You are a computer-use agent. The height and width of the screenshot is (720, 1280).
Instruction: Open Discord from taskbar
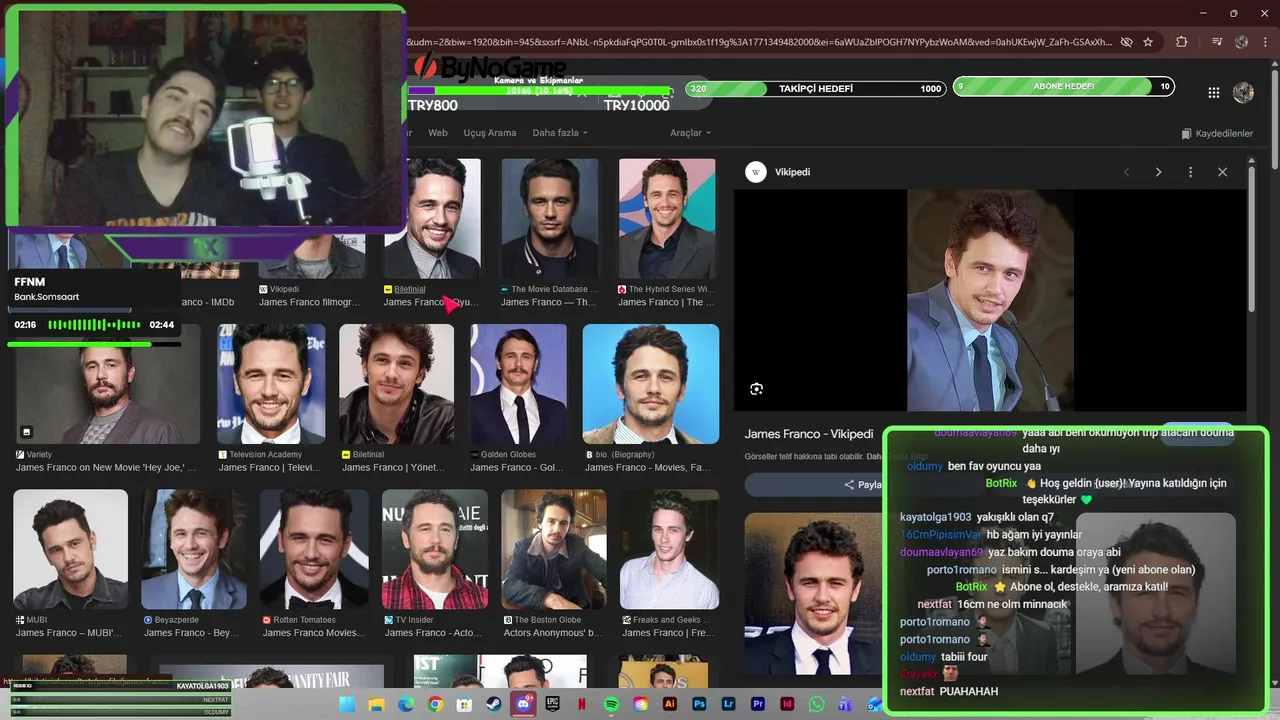pyautogui.click(x=523, y=704)
